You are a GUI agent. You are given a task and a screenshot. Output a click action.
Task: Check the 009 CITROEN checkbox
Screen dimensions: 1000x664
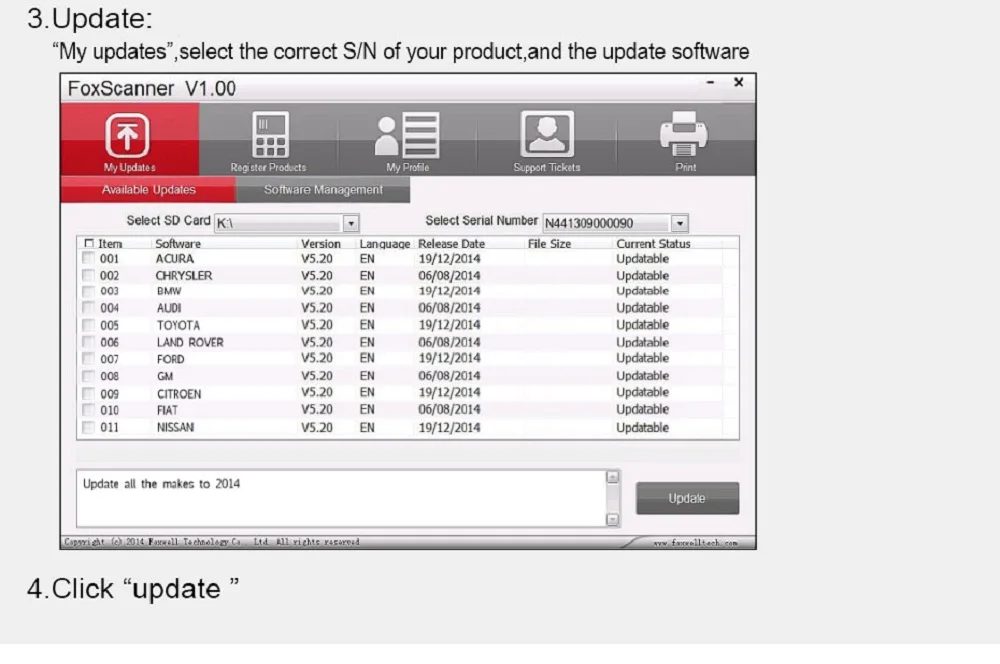[x=88, y=394]
